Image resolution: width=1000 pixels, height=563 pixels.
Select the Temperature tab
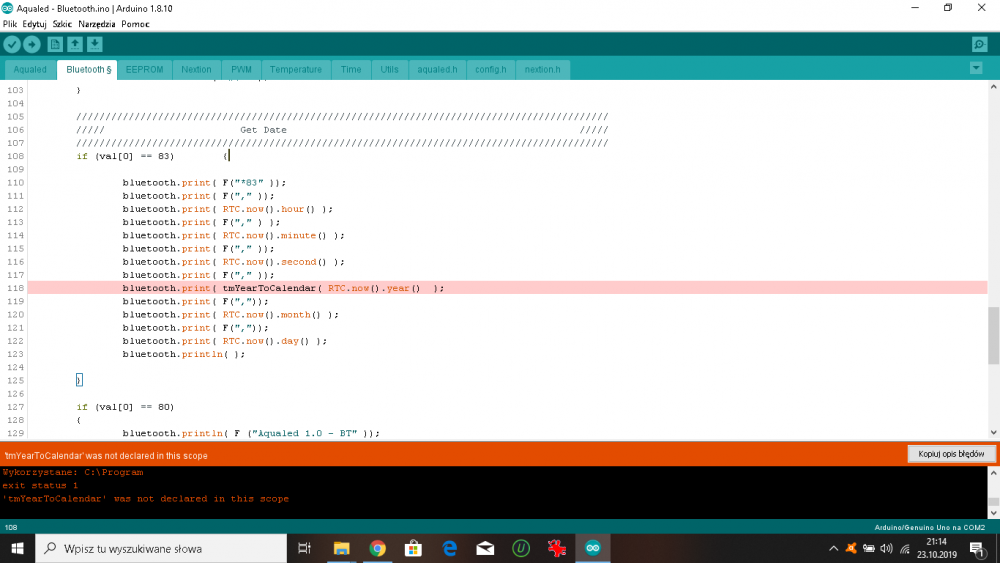pos(296,70)
